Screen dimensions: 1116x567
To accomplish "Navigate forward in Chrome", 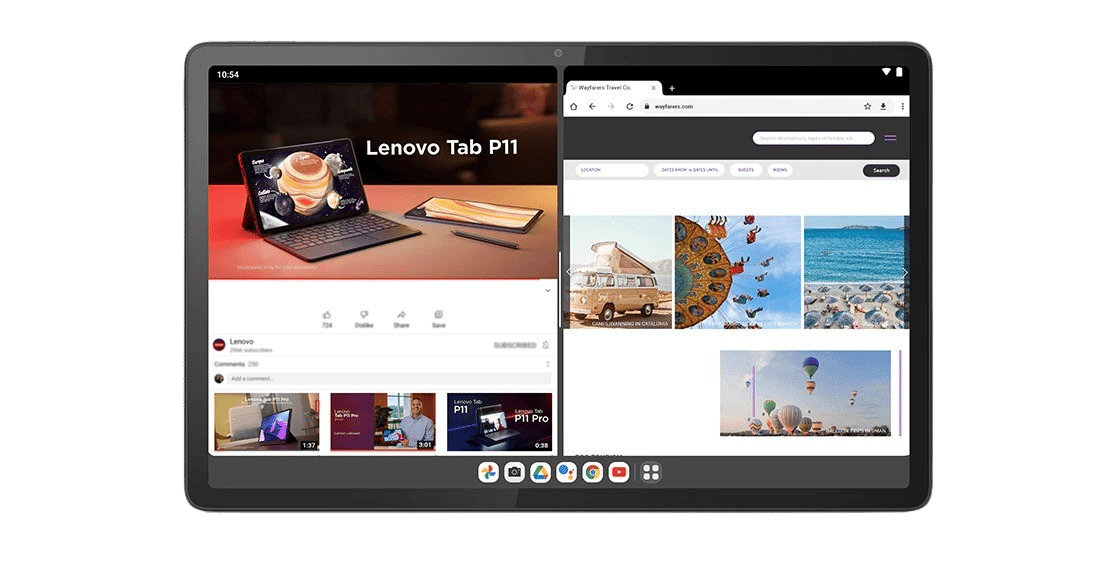I will 611,107.
